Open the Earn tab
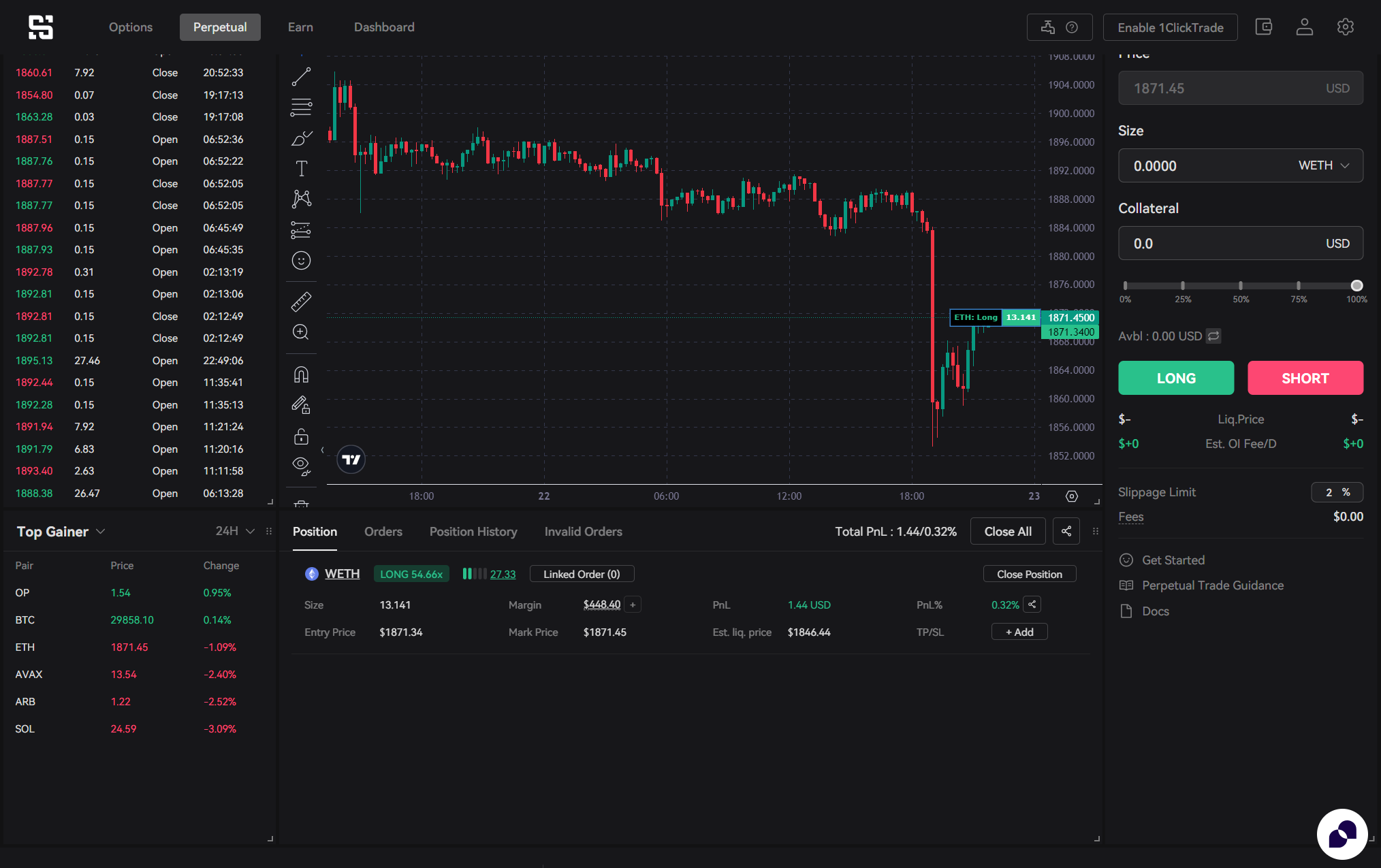 pos(300,27)
